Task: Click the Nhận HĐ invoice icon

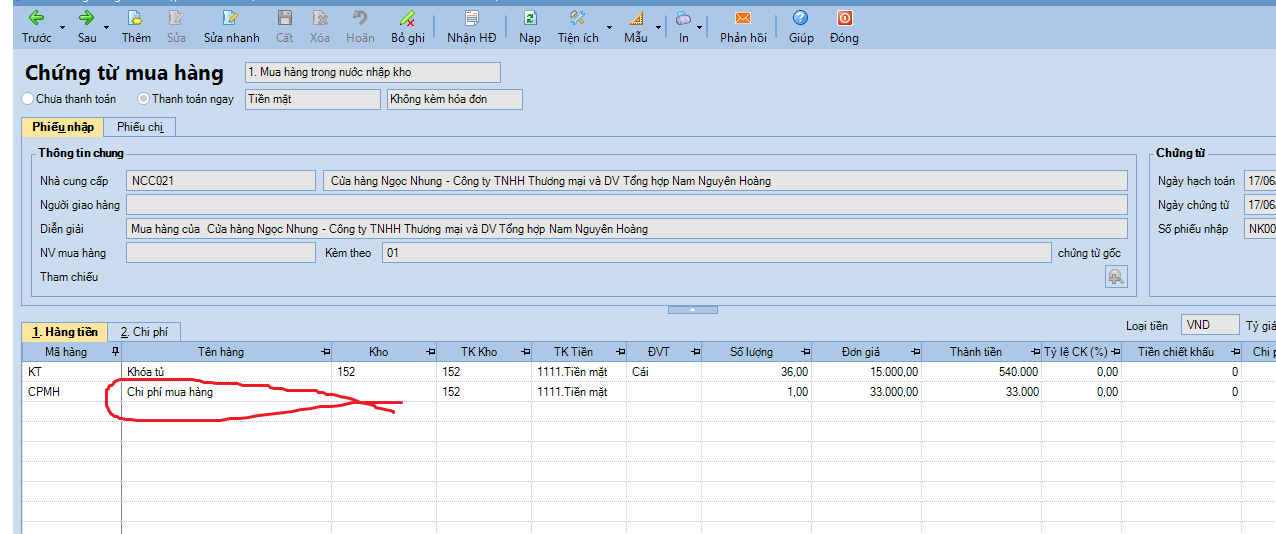Action: [471, 18]
